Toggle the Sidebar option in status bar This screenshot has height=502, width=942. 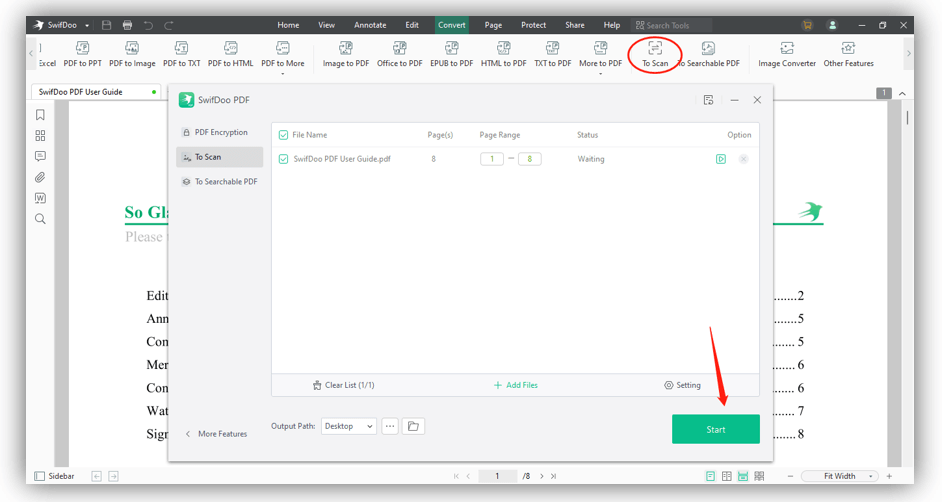(54, 476)
